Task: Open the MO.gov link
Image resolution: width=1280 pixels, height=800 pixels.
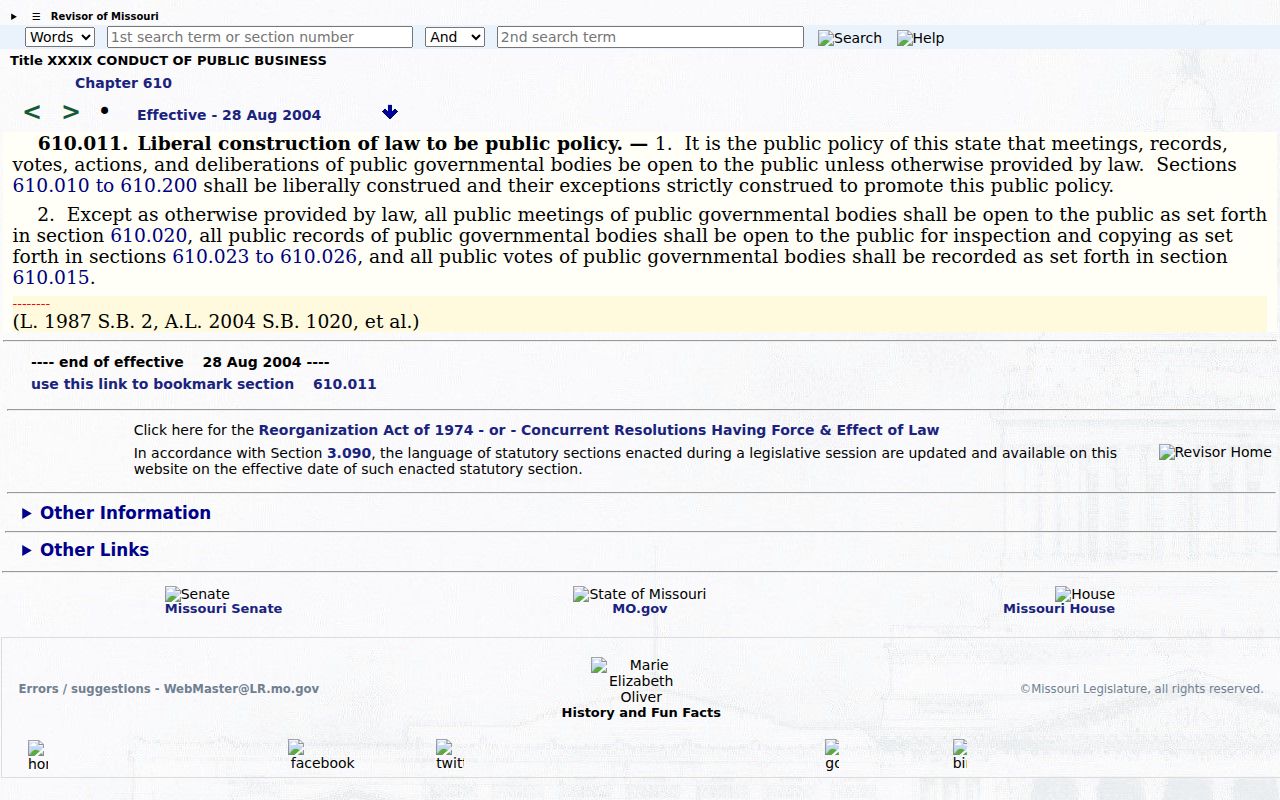Action: coord(640,609)
